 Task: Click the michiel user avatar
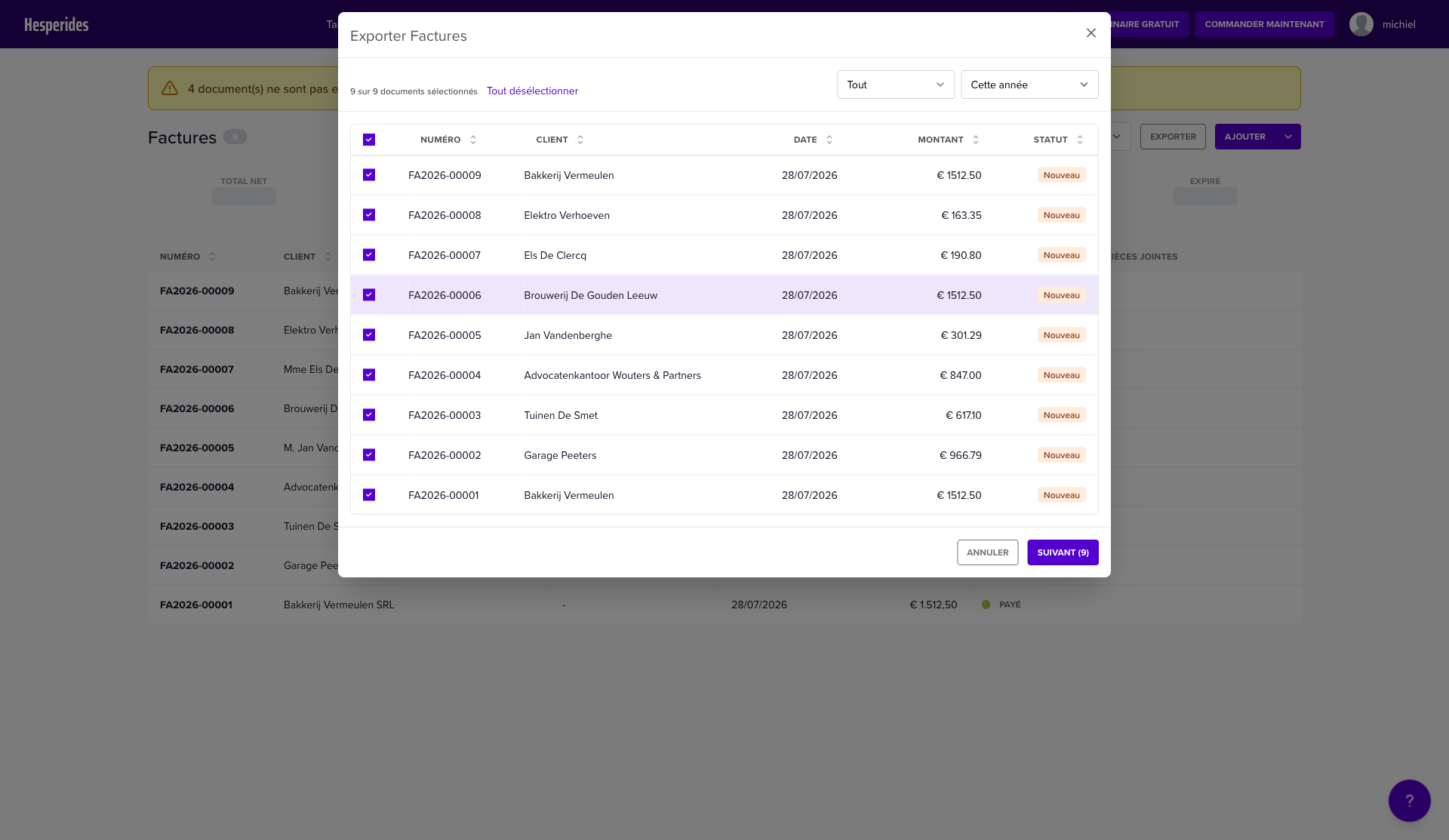1361,24
